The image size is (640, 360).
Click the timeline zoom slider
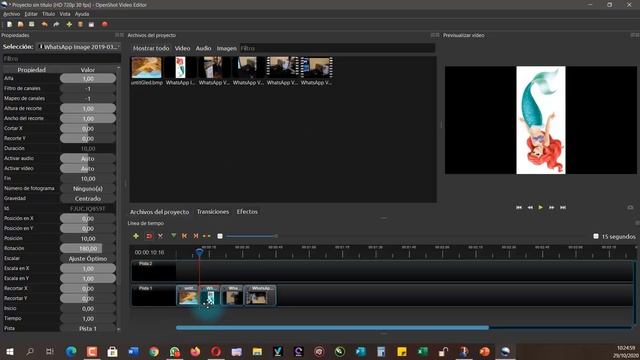pos(252,236)
